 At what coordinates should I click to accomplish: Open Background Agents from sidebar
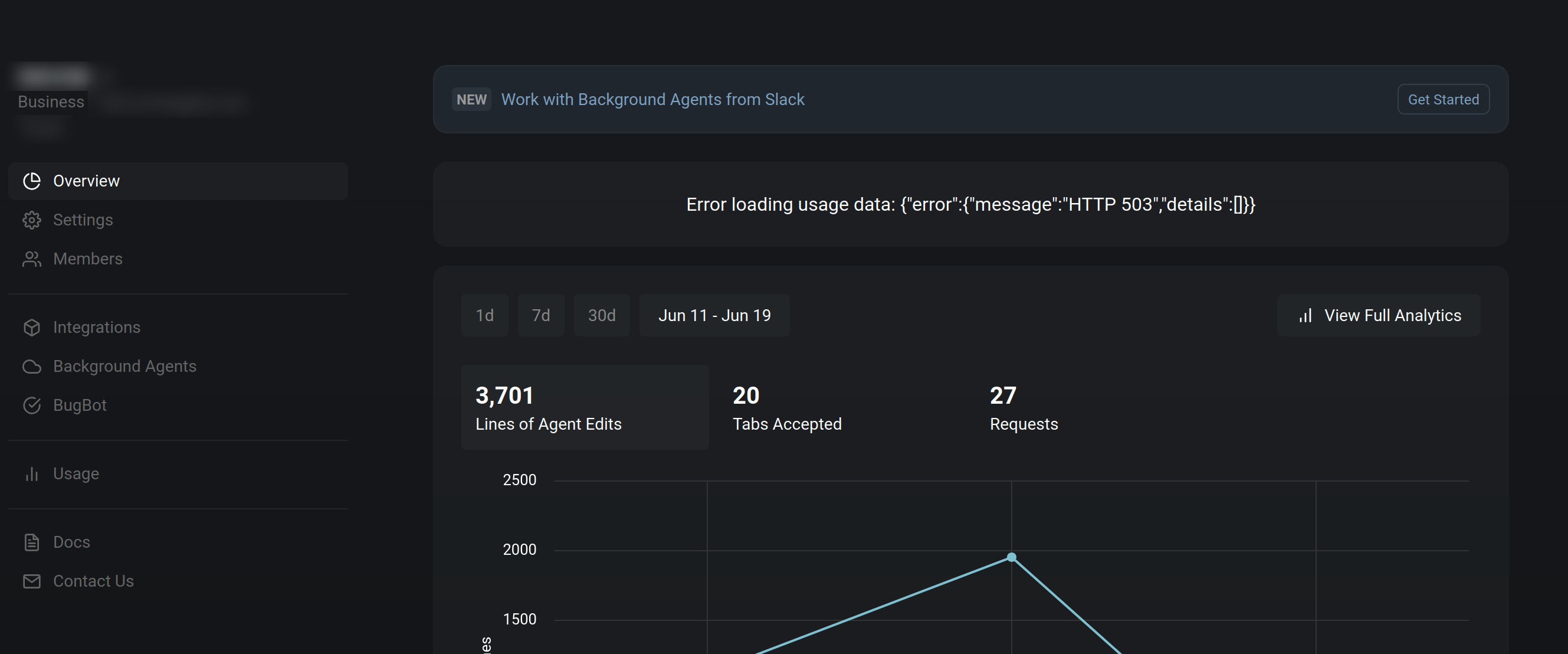tap(178, 367)
